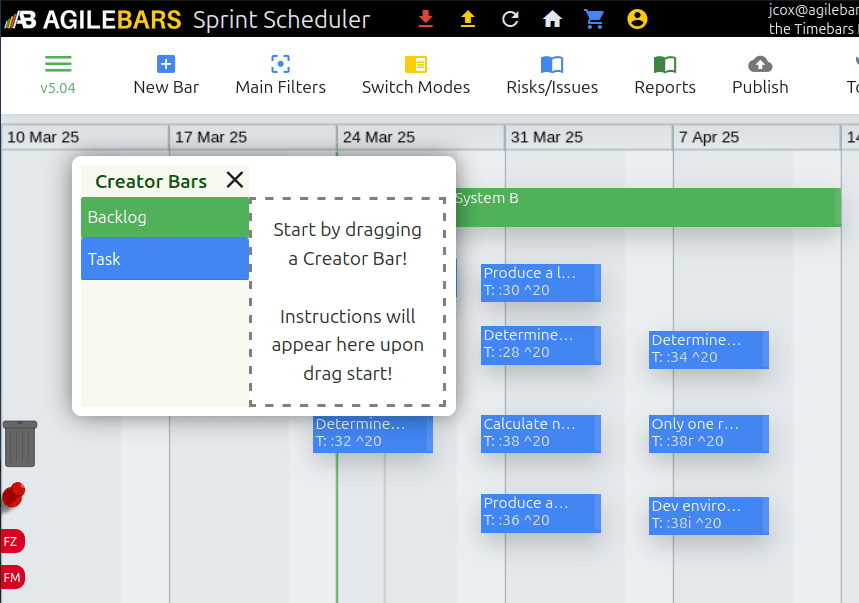Open the shopping cart icon
Viewport: 859px width, 603px height.
tap(594, 19)
